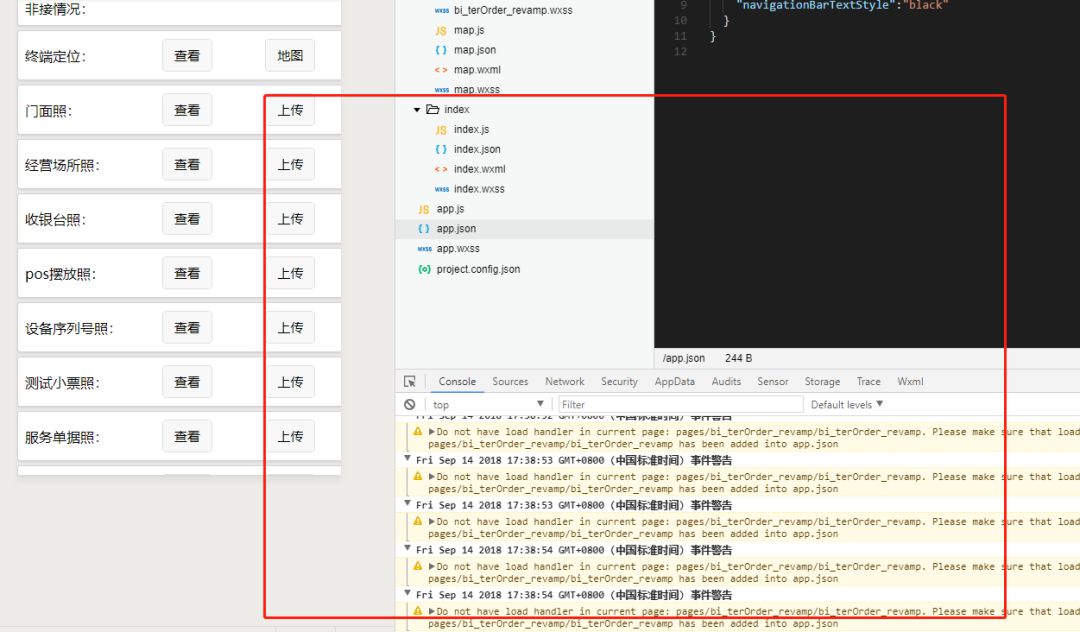Image resolution: width=1080 pixels, height=632 pixels.
Task: Open the Trace tab
Action: 868,381
